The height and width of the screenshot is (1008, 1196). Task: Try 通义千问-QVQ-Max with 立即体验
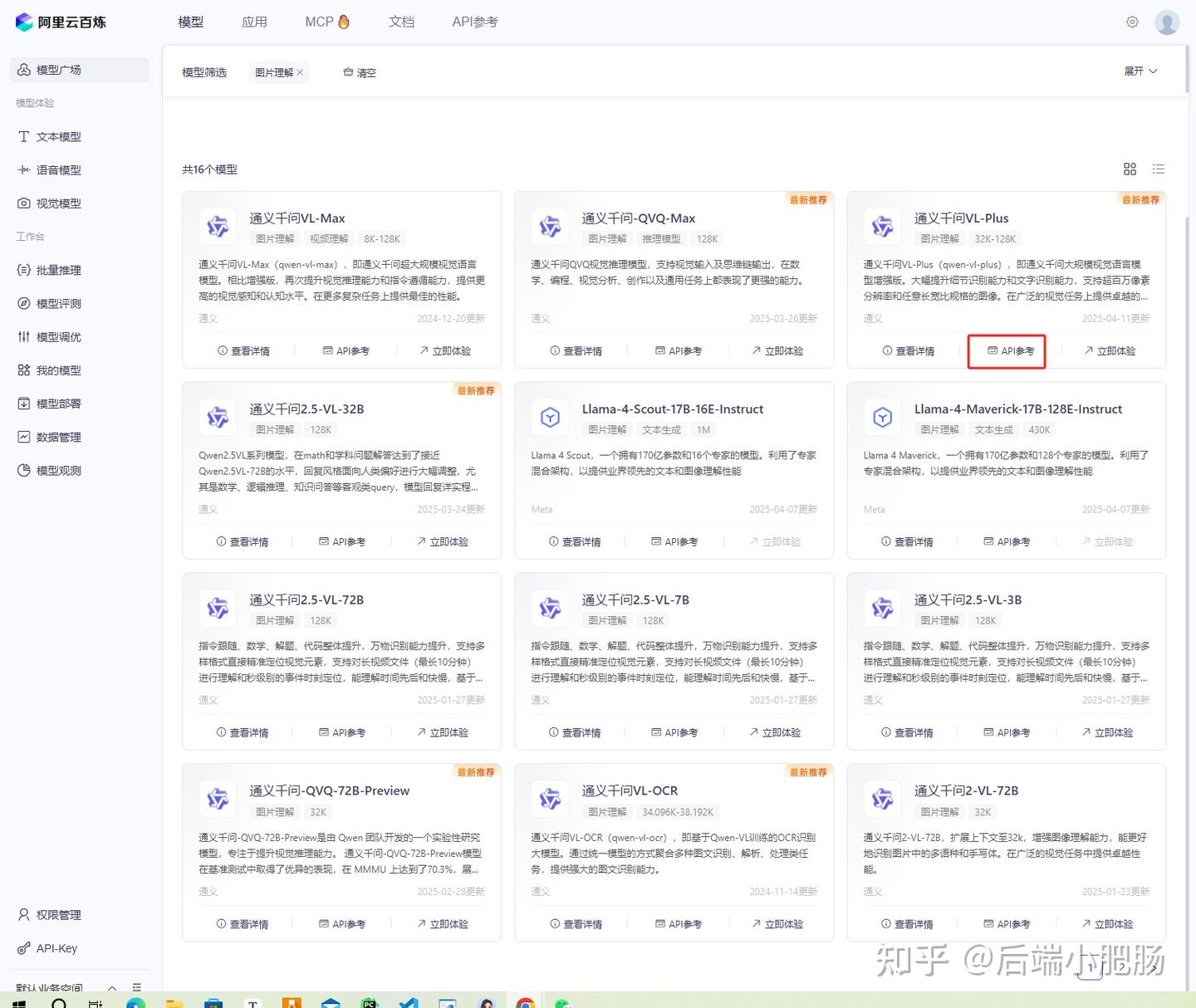[x=777, y=351]
